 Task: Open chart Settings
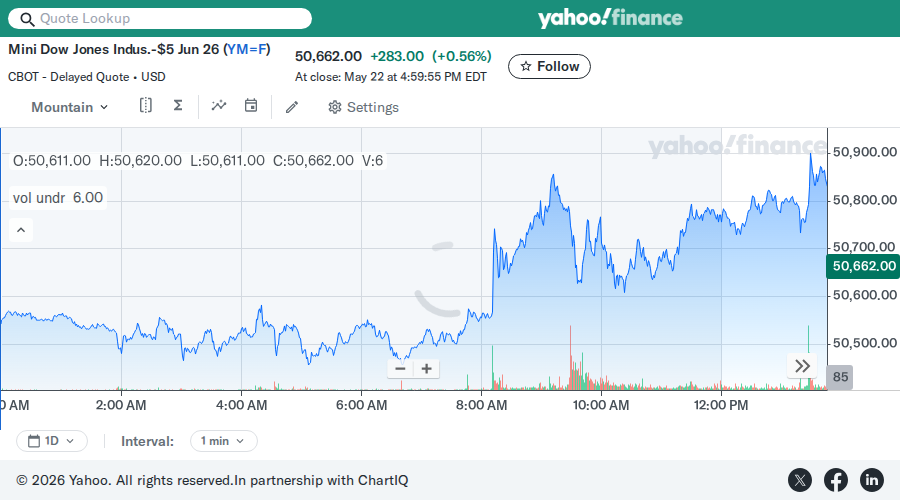coord(363,107)
